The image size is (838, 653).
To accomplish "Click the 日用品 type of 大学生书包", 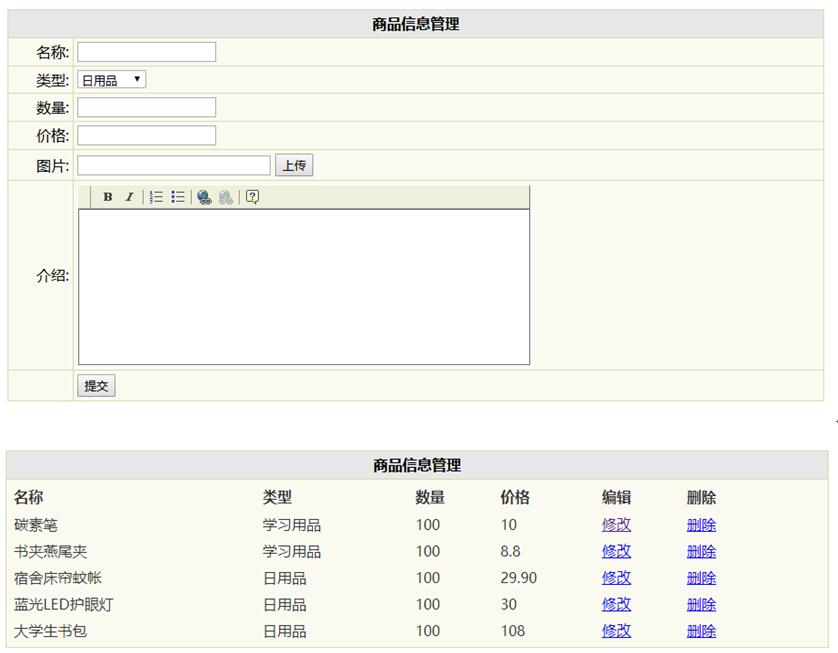I will pos(284,631).
